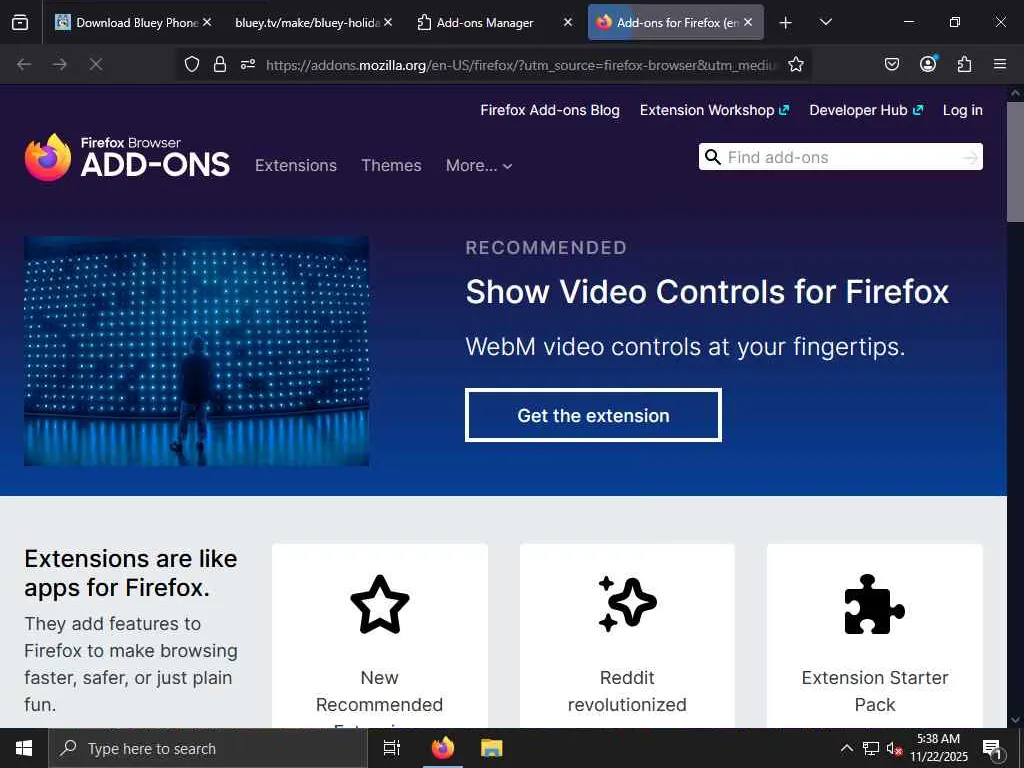
Task: Open the Firefox hamburger application menu
Action: coord(1000,64)
